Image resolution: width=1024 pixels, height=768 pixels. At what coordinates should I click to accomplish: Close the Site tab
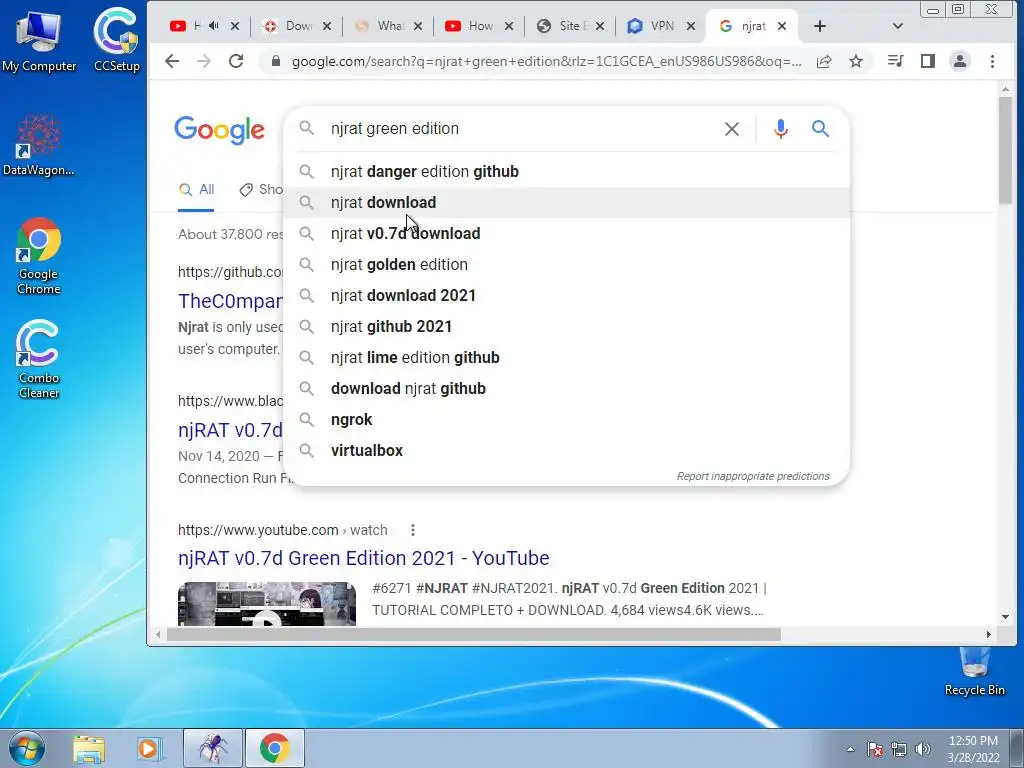point(600,26)
